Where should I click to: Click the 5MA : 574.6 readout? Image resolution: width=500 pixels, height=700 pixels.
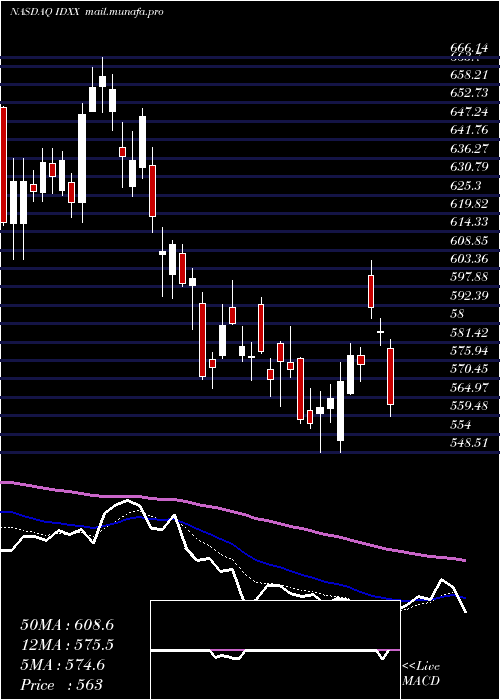[x=62, y=665]
